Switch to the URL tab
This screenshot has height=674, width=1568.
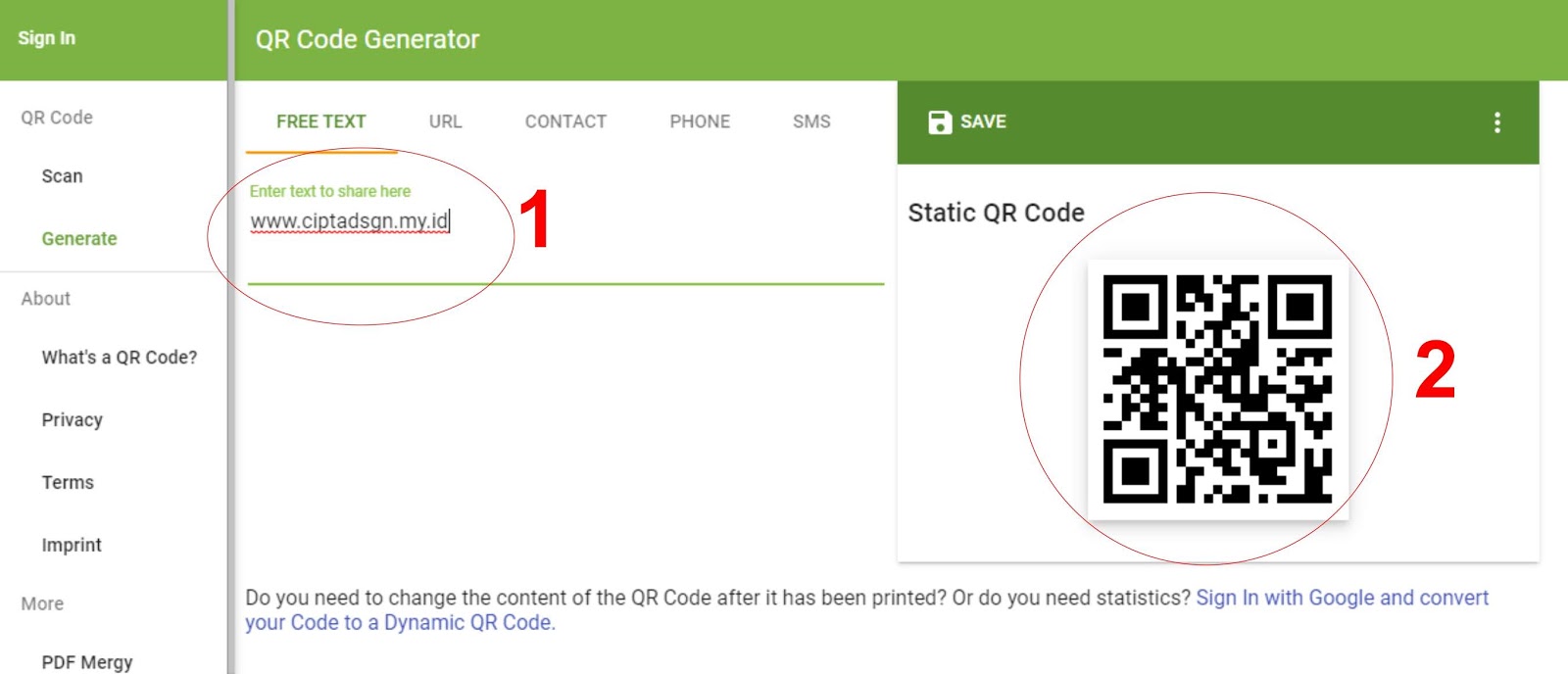[x=445, y=121]
